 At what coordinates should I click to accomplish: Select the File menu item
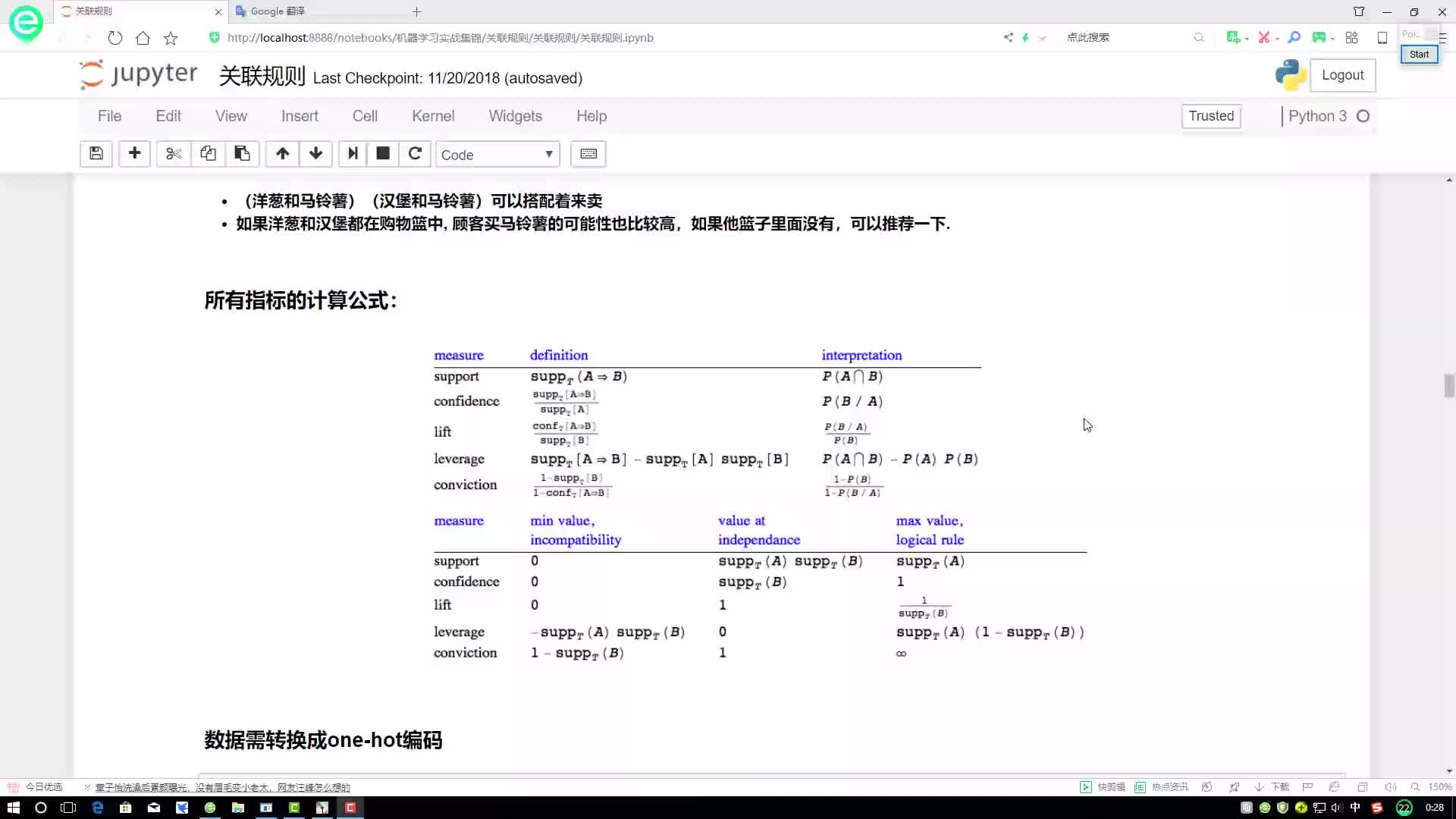[x=109, y=115]
